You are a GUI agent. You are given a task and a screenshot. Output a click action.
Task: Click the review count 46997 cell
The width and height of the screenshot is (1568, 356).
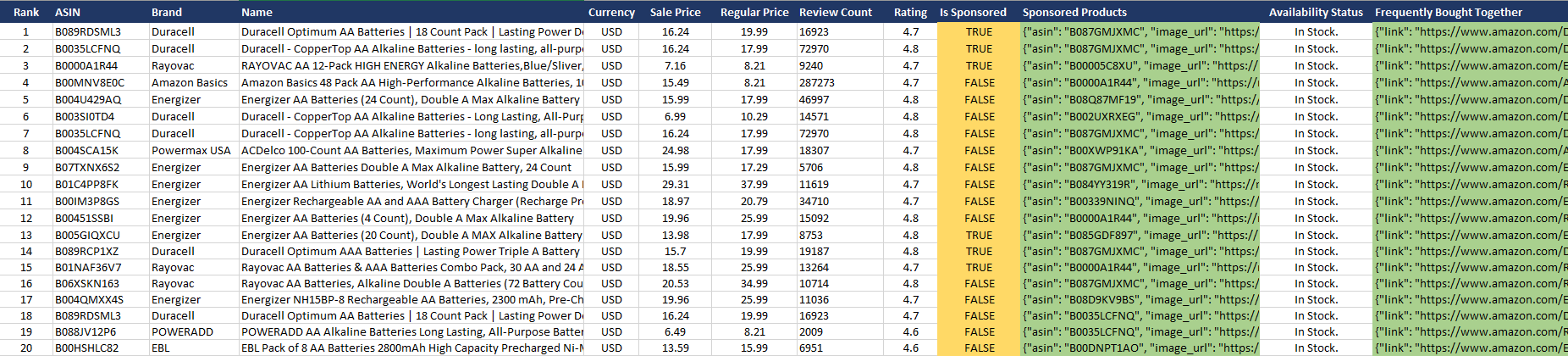click(839, 99)
